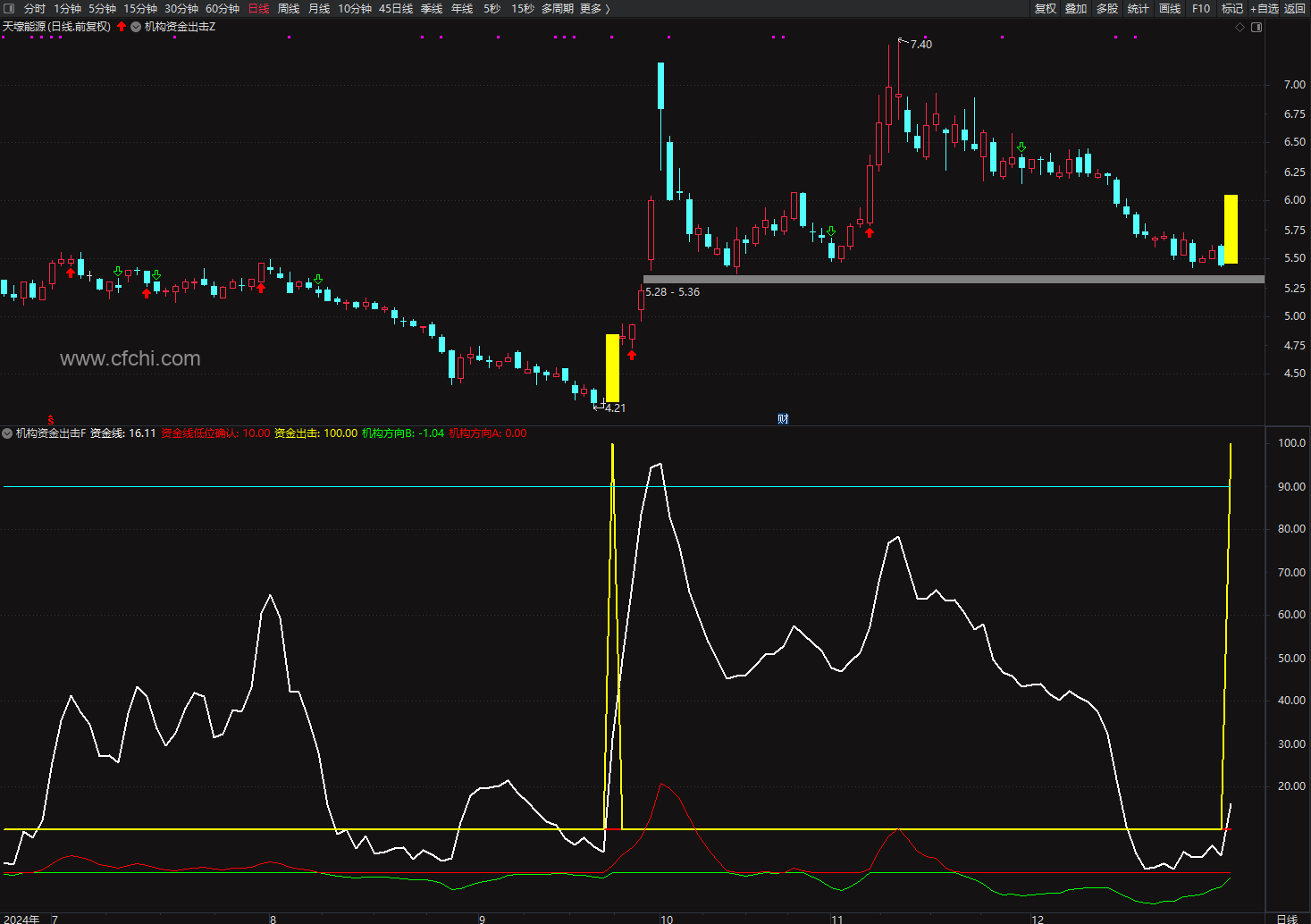1311x924 pixels.
Task: Toggle the left sidebar panel icon
Action: (x=9, y=8)
